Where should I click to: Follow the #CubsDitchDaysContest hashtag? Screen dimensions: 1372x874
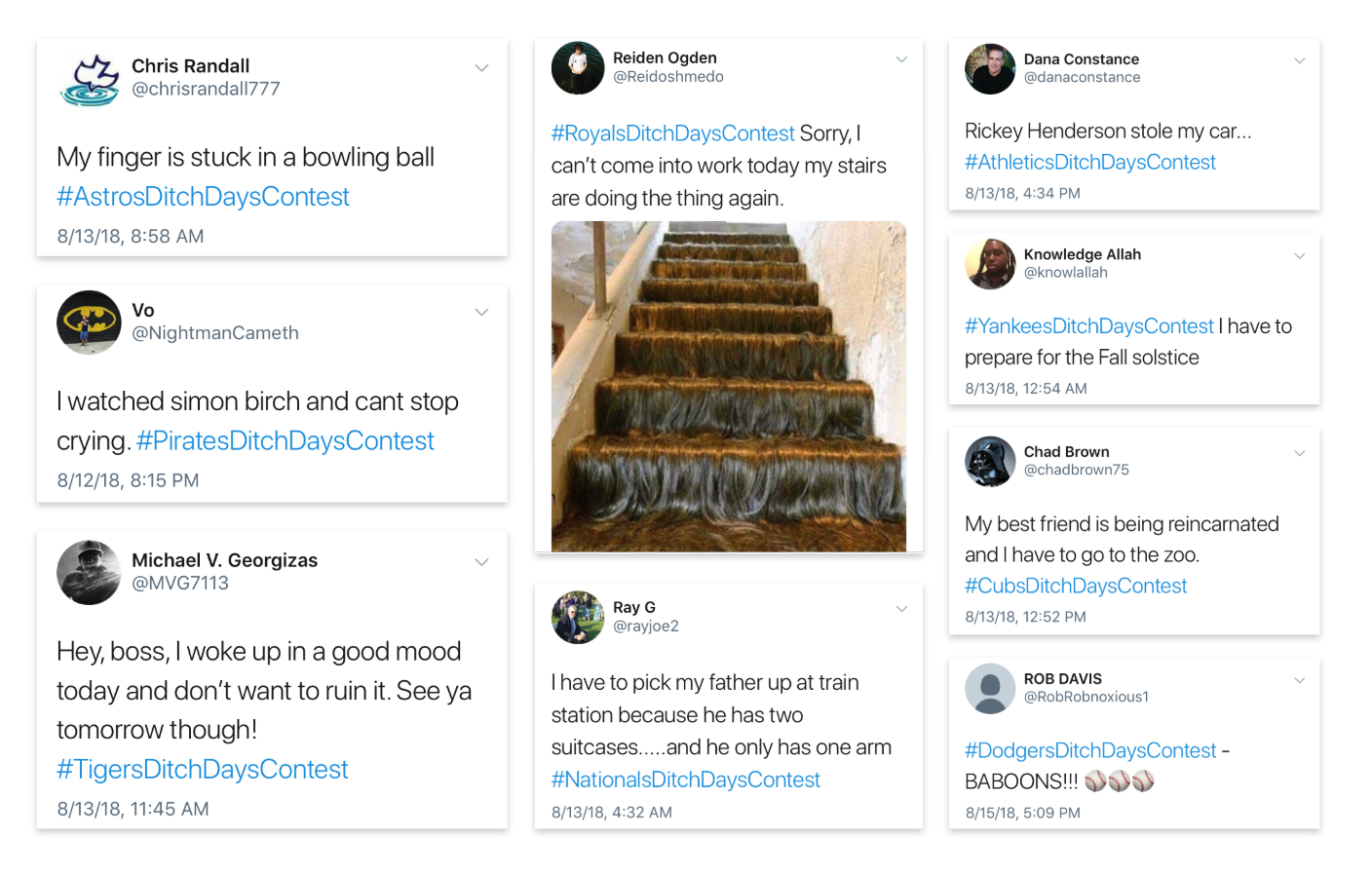1076,586
